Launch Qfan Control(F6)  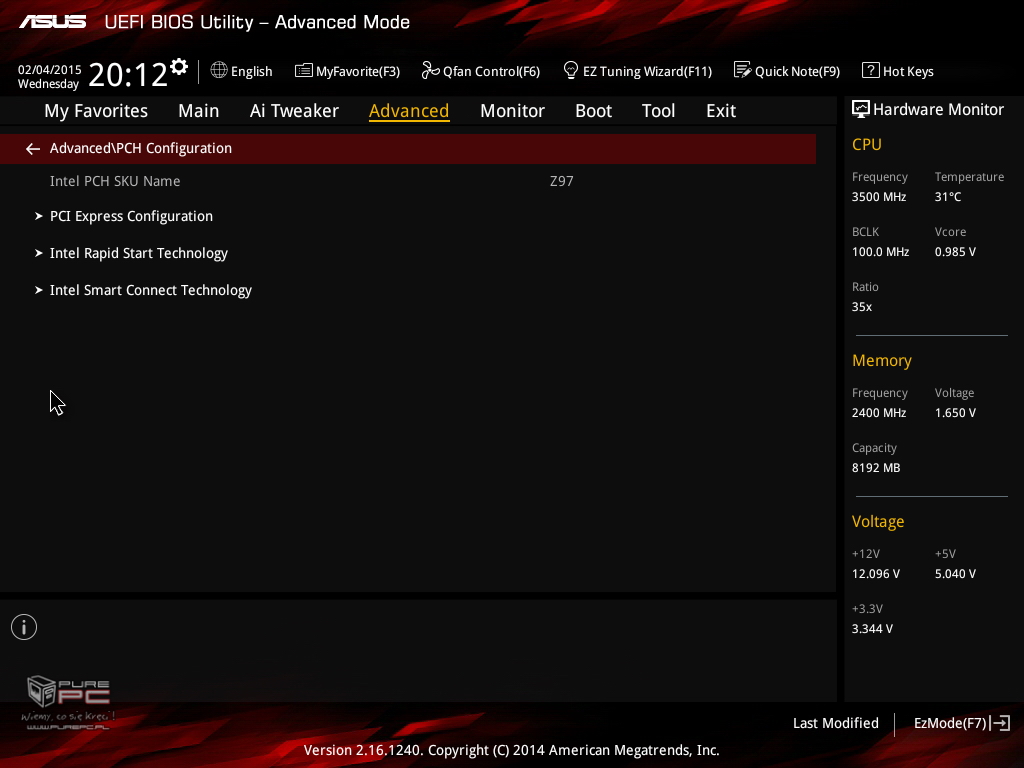[x=491, y=71]
